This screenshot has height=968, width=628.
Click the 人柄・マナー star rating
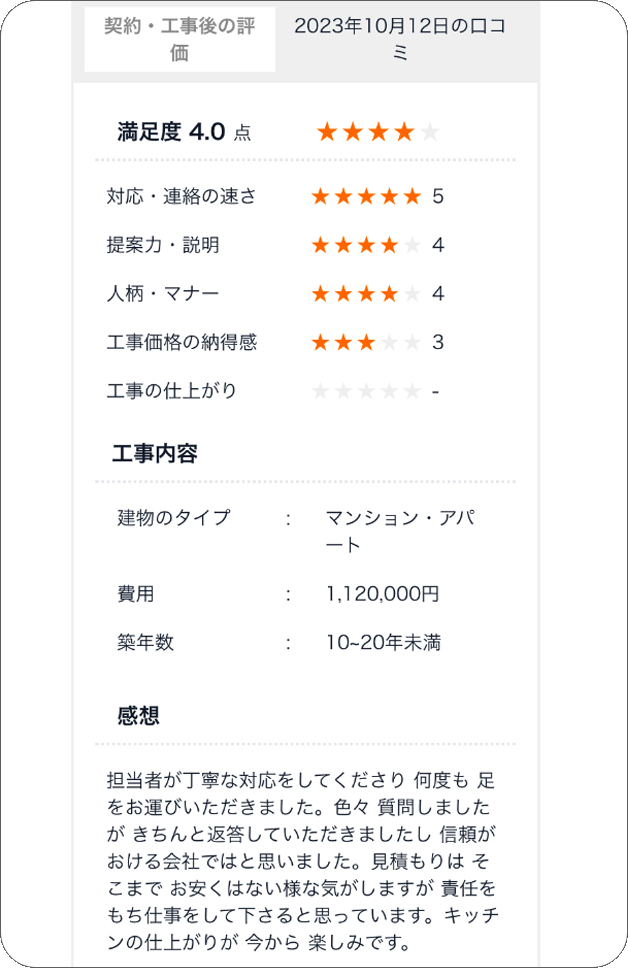366,294
